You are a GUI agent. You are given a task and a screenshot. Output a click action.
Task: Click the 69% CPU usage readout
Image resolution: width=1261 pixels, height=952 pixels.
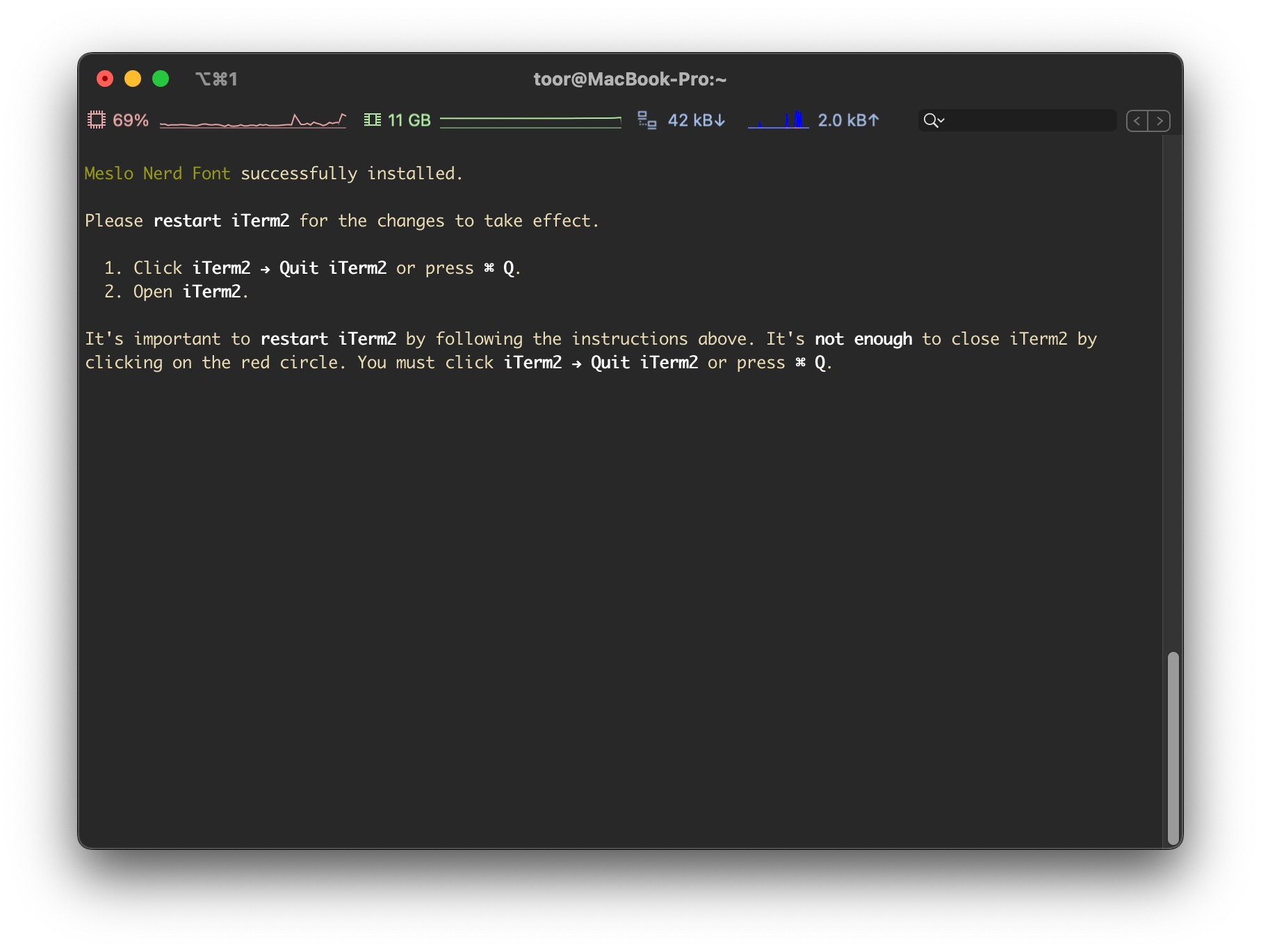(131, 120)
